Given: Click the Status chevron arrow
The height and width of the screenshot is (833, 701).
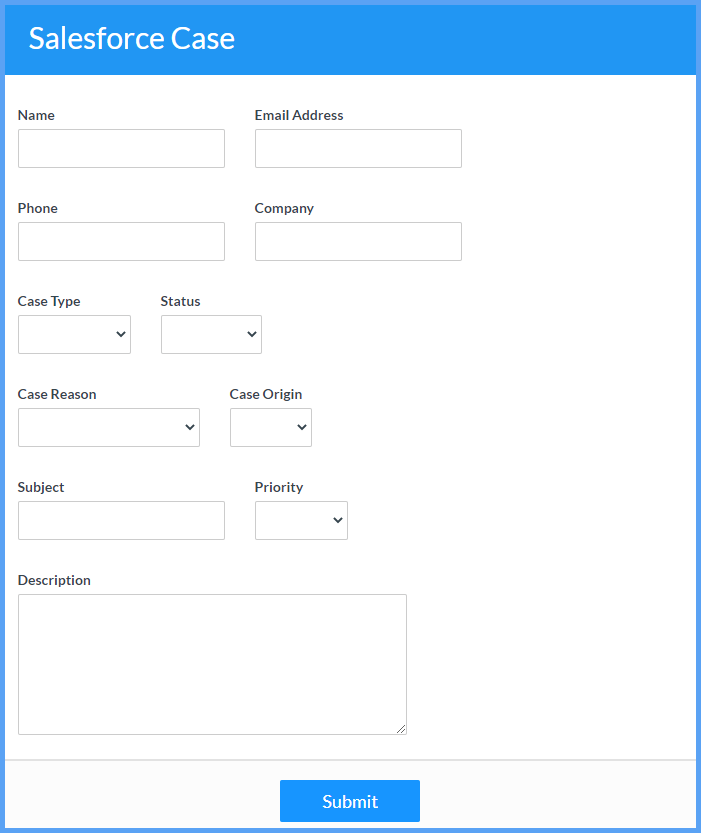Looking at the screenshot, I should tap(252, 334).
